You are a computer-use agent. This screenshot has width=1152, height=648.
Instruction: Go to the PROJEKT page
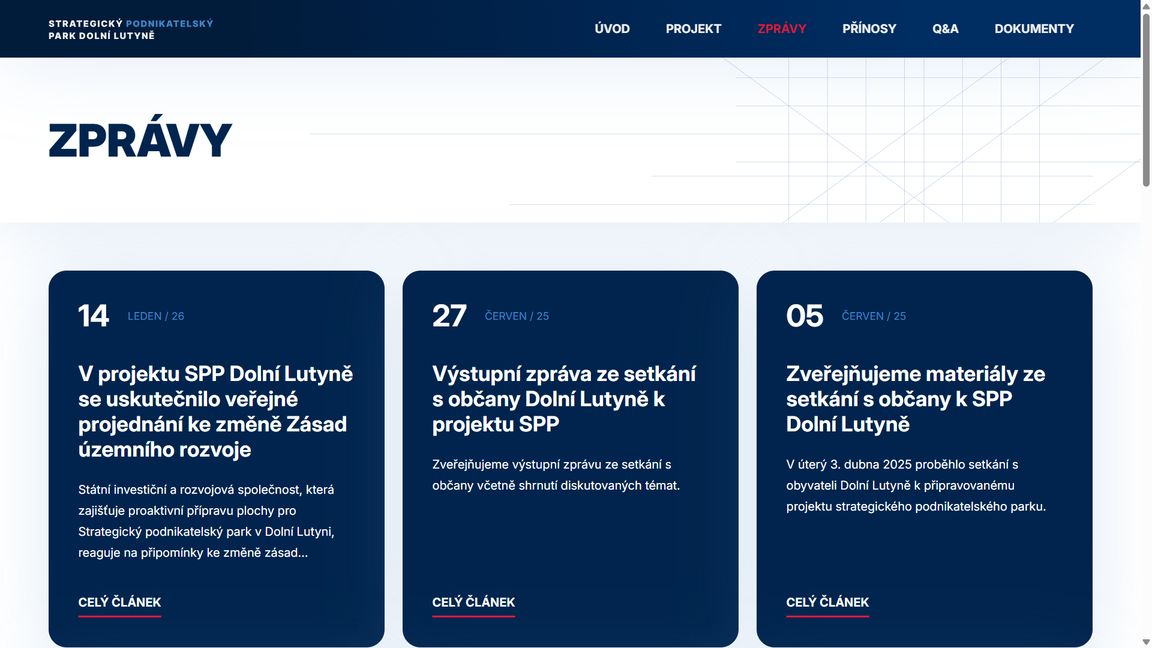(693, 29)
